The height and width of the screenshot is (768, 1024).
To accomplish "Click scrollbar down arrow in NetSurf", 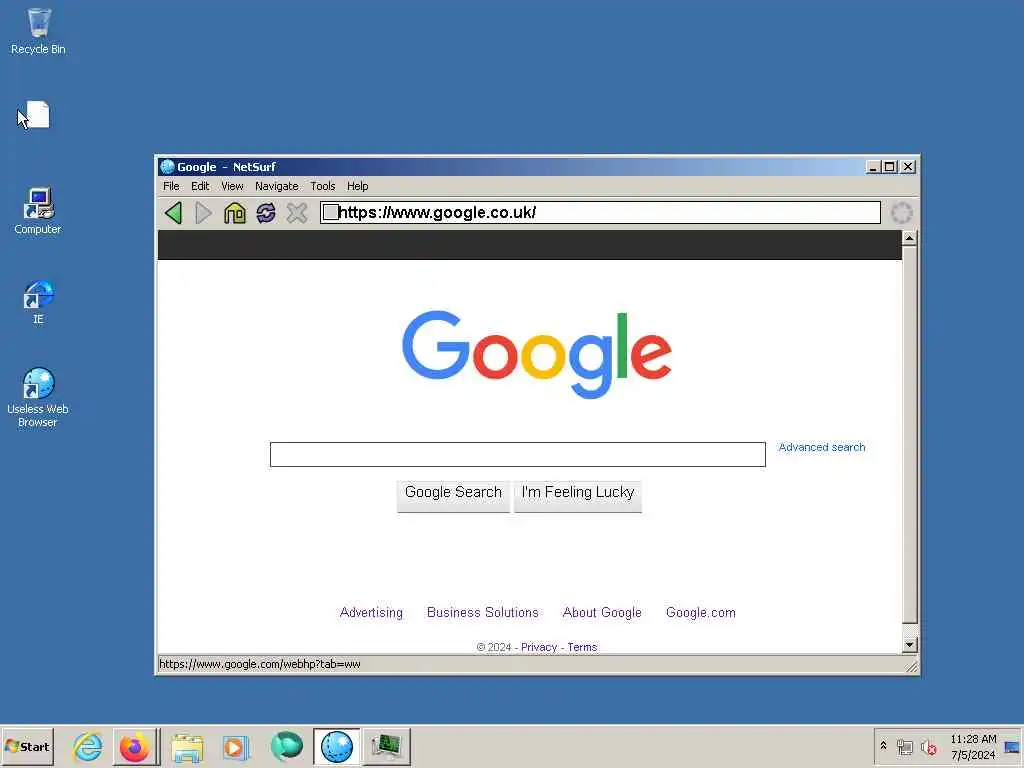I will pos(909,645).
